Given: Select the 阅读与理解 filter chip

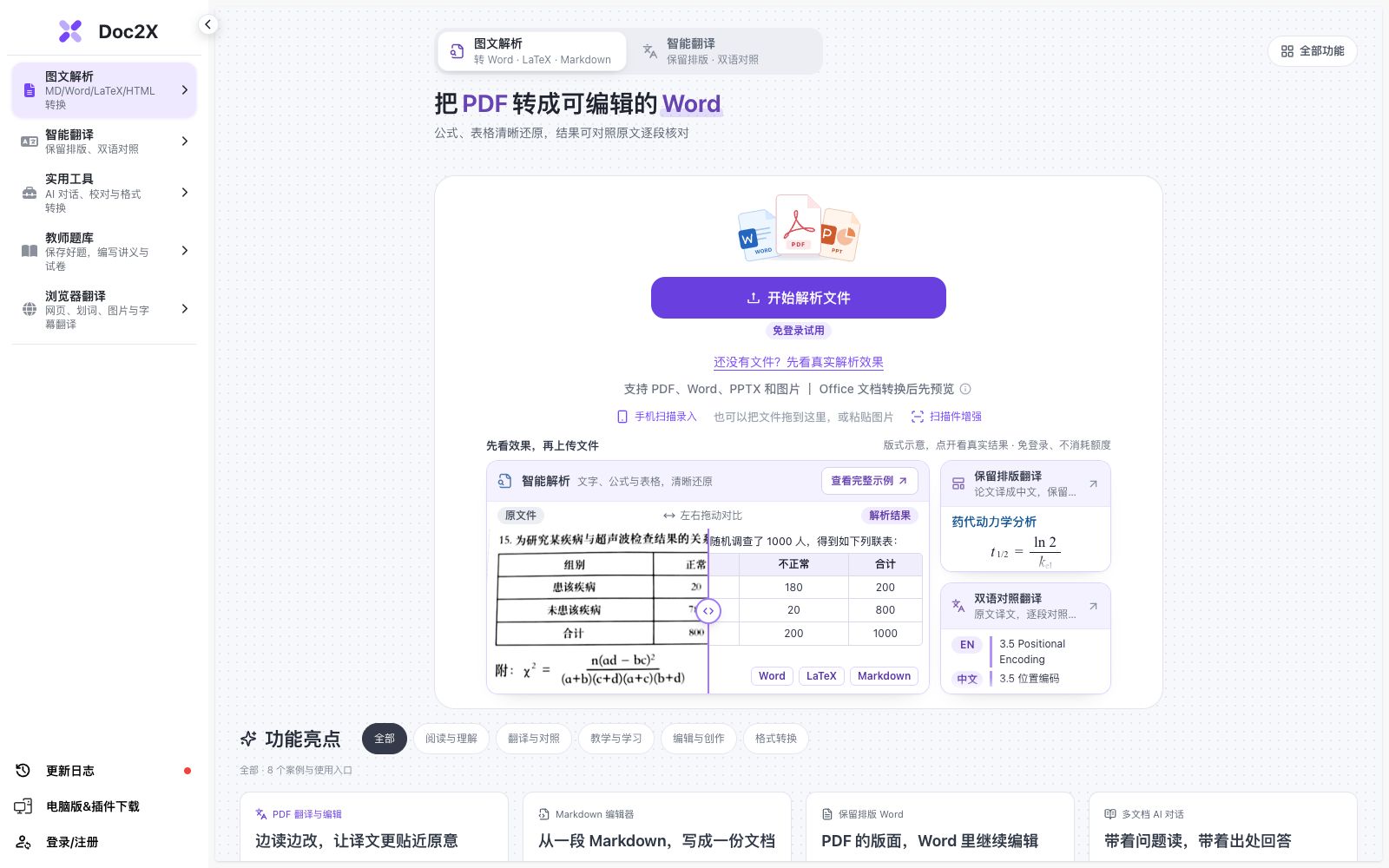Looking at the screenshot, I should 451,739.
